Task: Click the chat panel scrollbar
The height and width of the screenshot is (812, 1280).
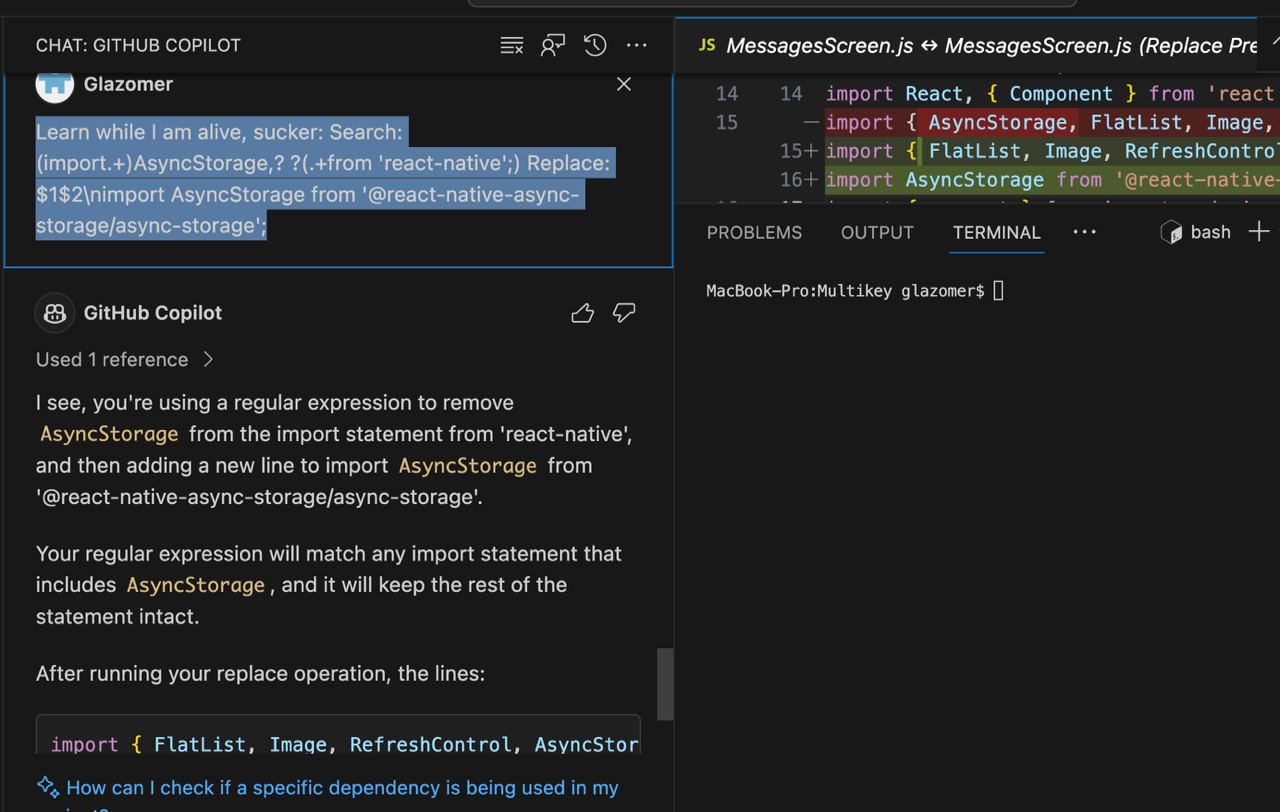Action: (665, 684)
